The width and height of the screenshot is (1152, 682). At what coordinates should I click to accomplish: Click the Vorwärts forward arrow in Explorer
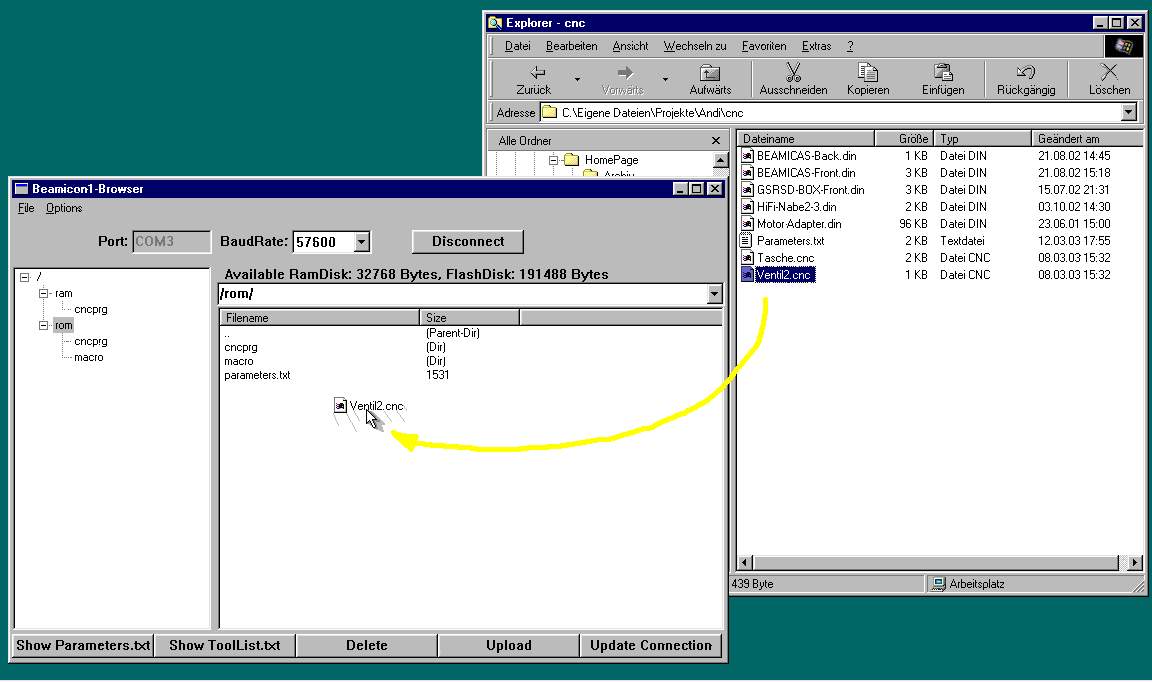(x=624, y=73)
